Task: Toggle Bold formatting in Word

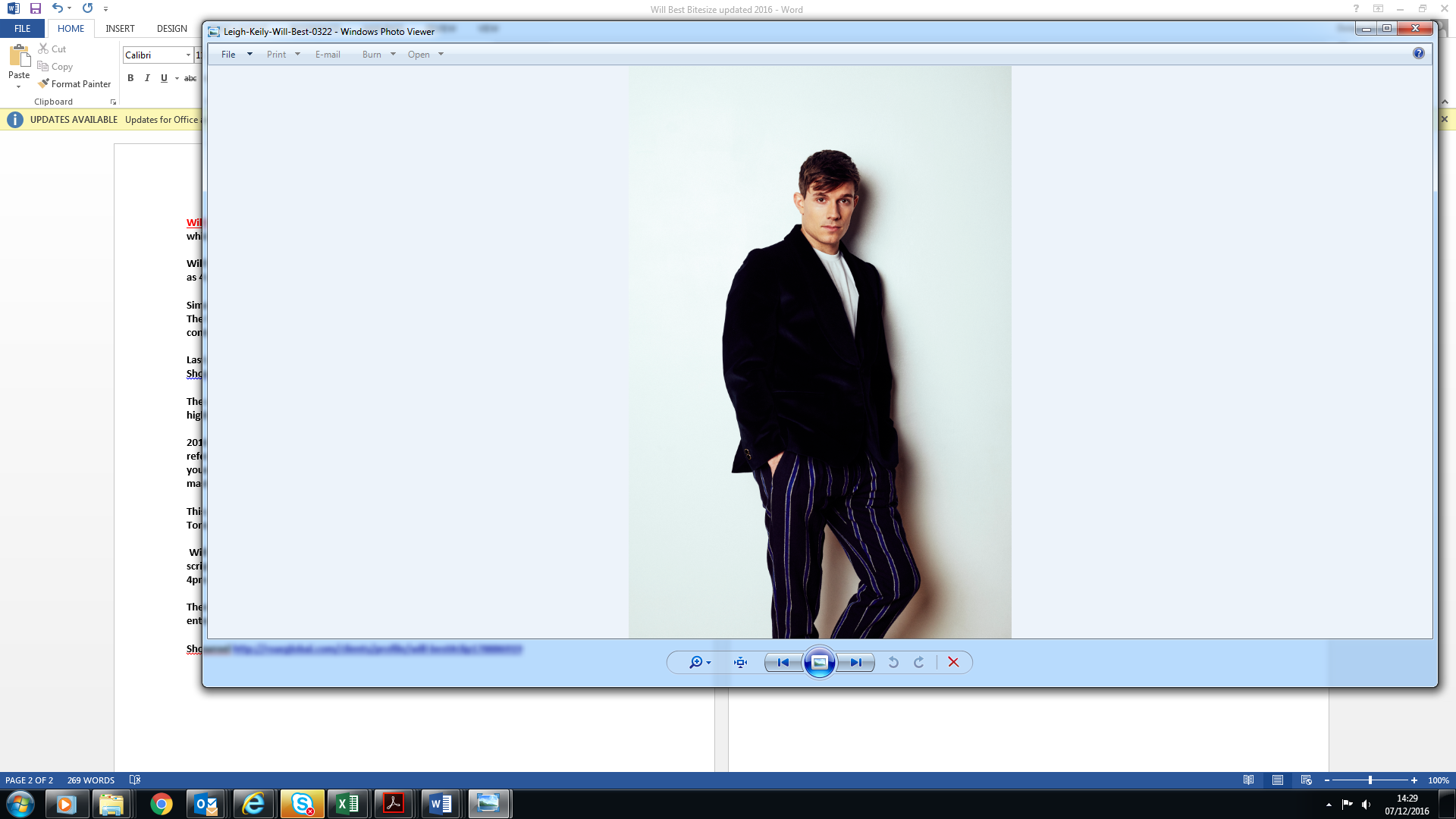Action: tap(130, 78)
